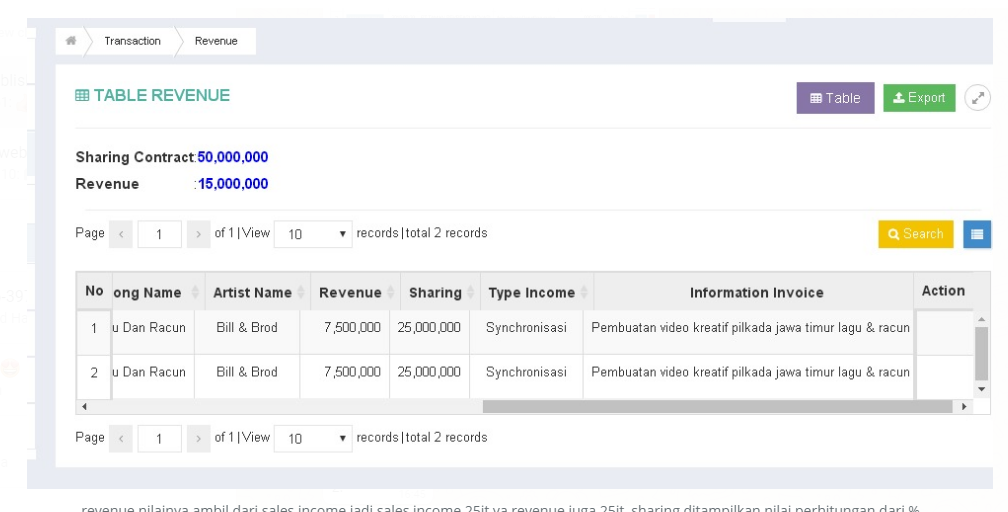This screenshot has width=1008, height=512.
Task: Click the home icon in breadcrumb
Action: click(x=71, y=41)
